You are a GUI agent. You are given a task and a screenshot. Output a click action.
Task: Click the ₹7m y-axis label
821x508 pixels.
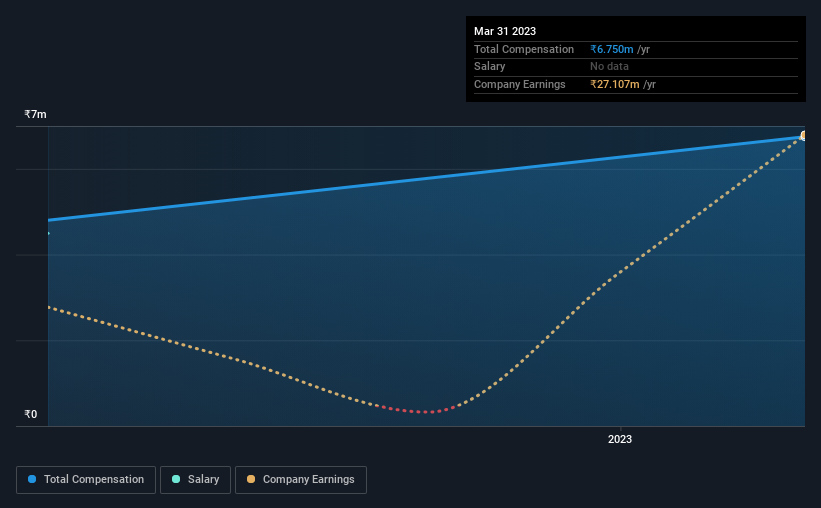(x=35, y=114)
